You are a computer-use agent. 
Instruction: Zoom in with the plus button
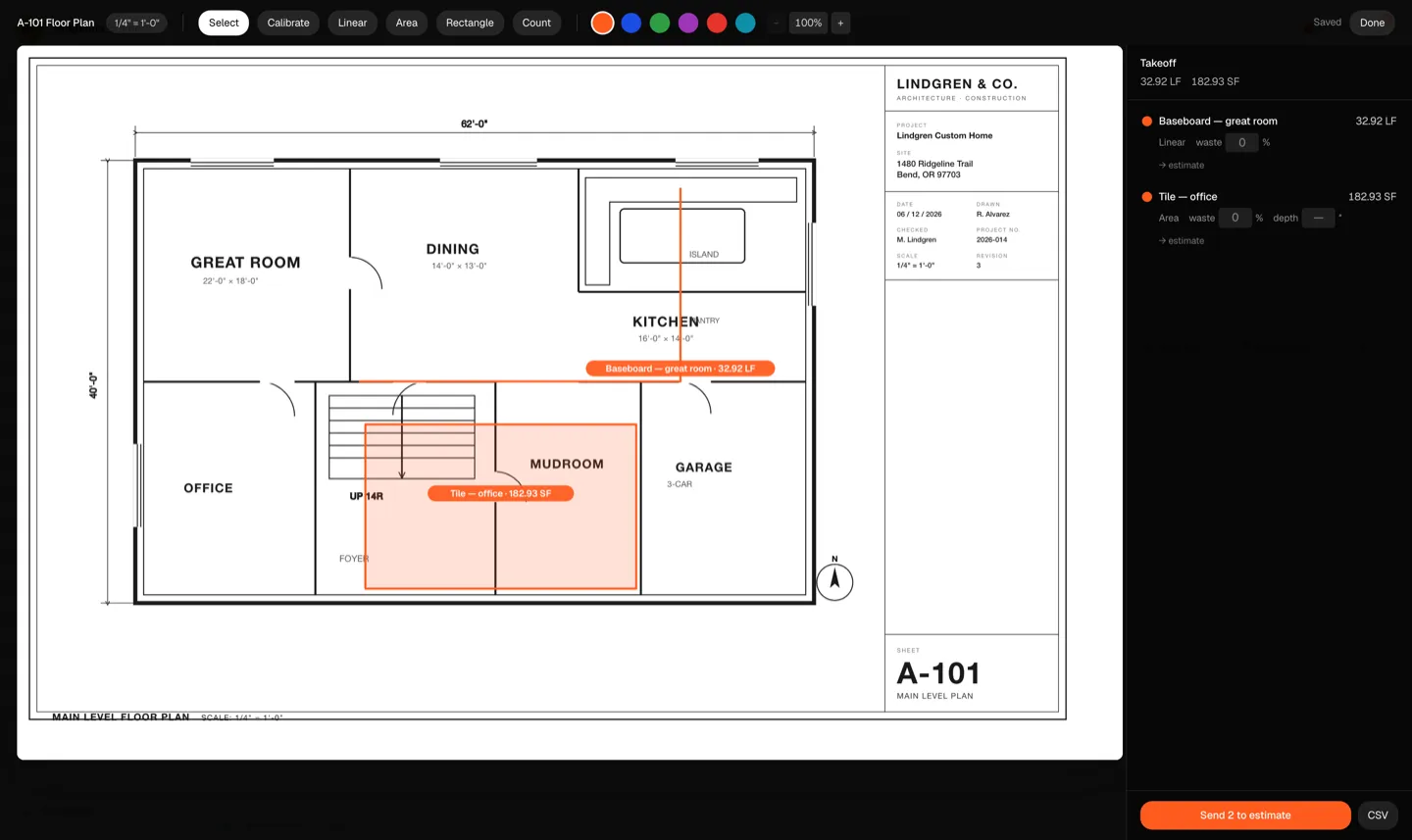[840, 23]
